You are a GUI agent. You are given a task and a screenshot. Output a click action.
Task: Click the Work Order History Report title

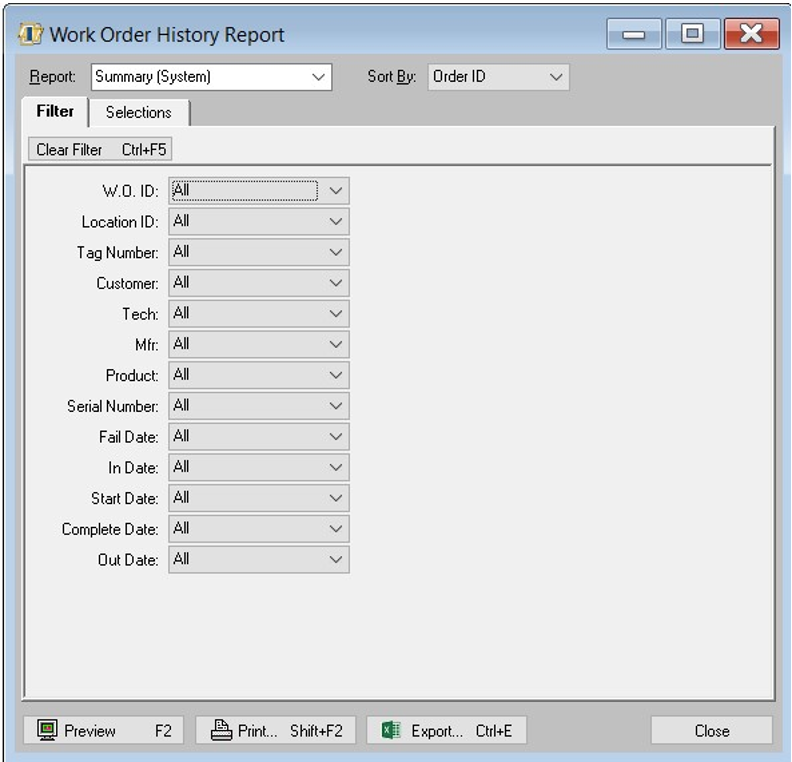coord(167,35)
